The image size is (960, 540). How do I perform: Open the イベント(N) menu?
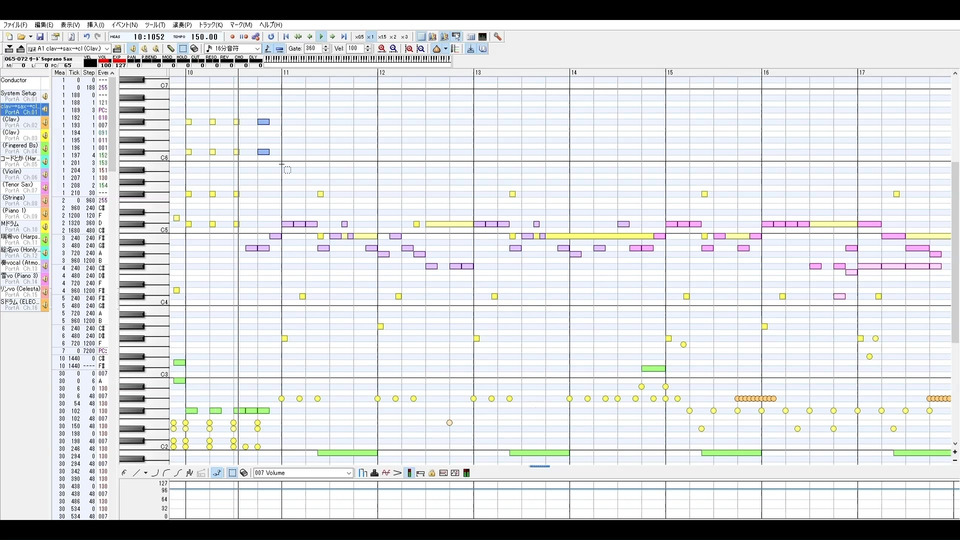tap(124, 25)
